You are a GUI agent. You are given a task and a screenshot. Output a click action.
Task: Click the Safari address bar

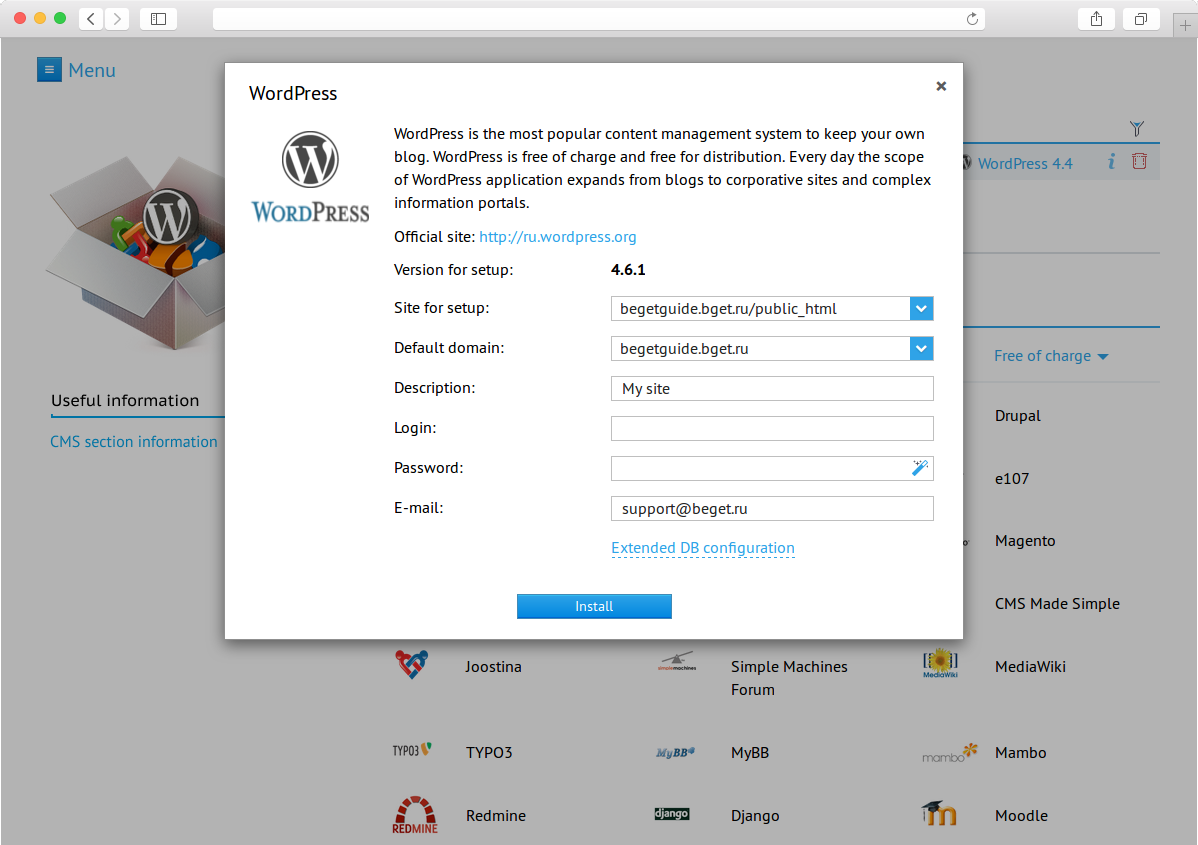pos(599,19)
